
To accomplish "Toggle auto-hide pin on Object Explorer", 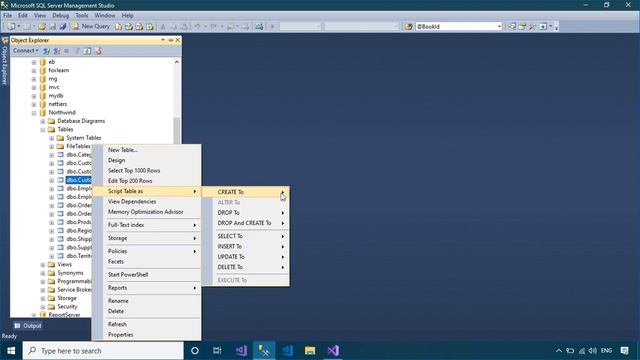I will pyautogui.click(x=171, y=40).
